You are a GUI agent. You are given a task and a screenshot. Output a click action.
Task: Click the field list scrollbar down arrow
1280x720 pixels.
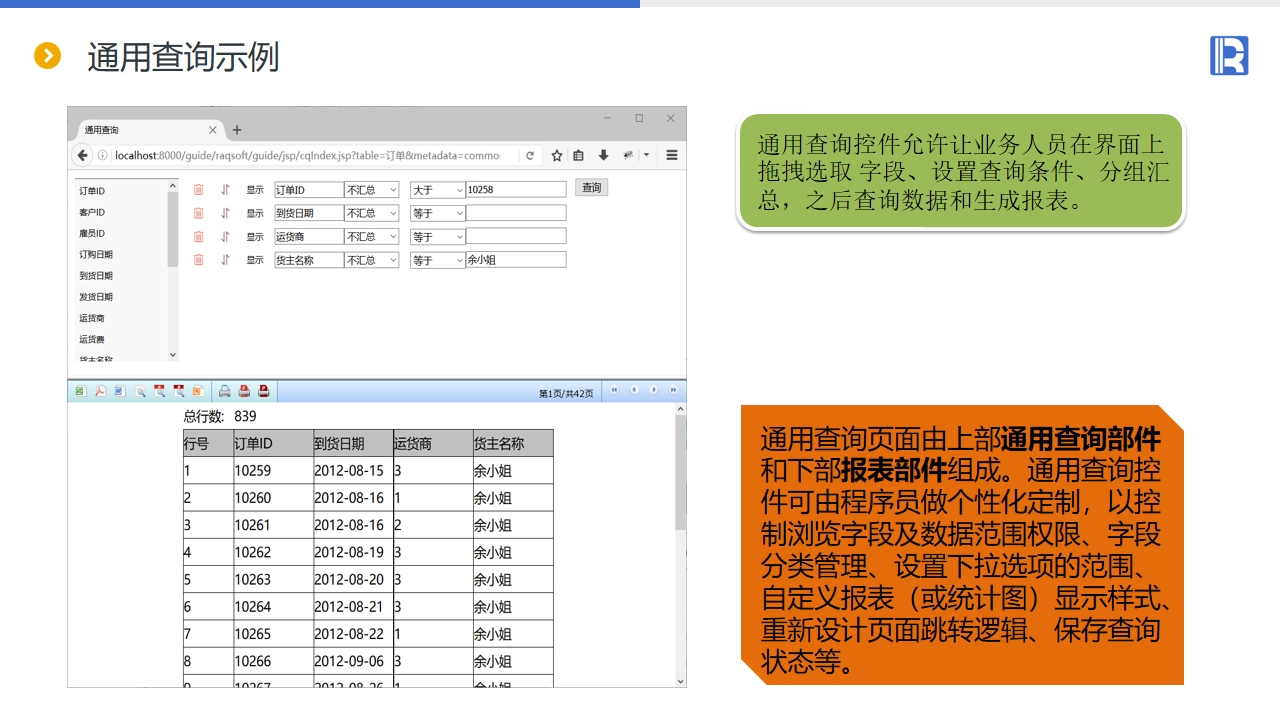173,355
